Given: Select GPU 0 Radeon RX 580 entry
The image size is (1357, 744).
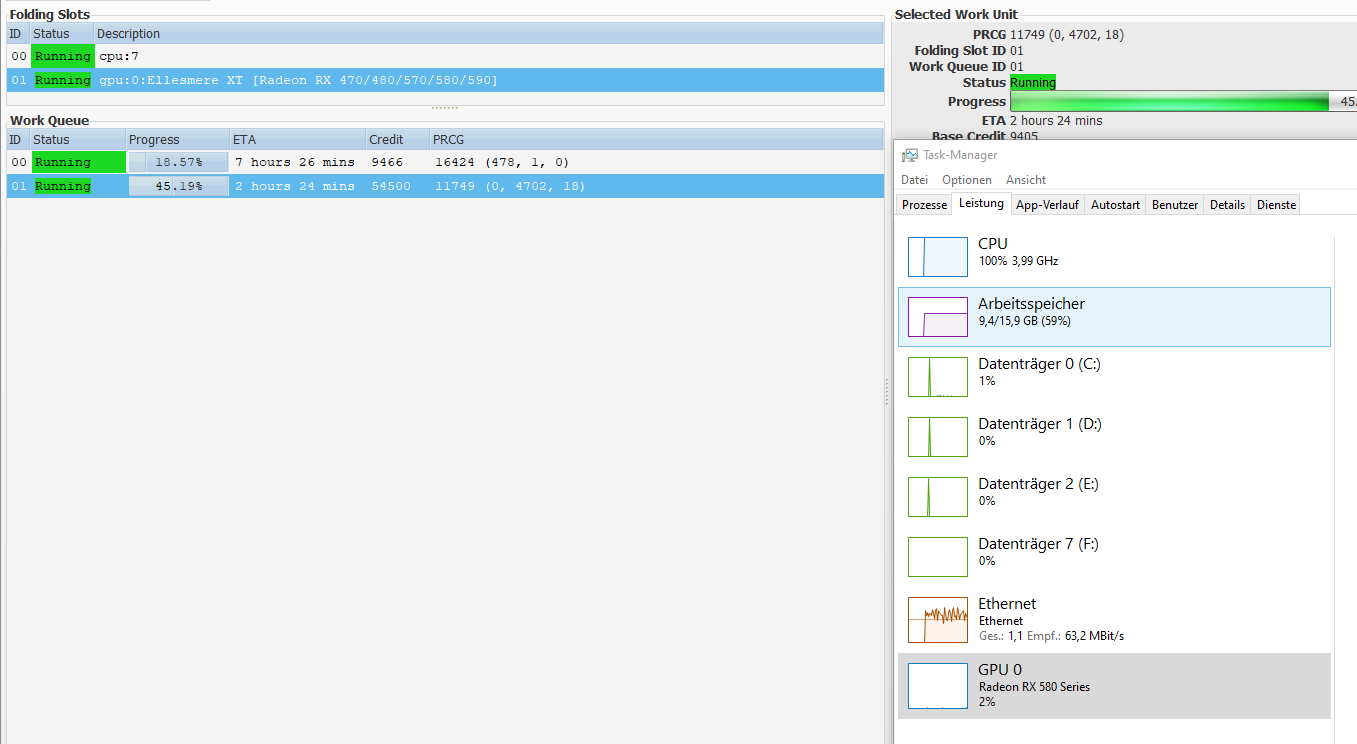Looking at the screenshot, I should click(x=1114, y=686).
